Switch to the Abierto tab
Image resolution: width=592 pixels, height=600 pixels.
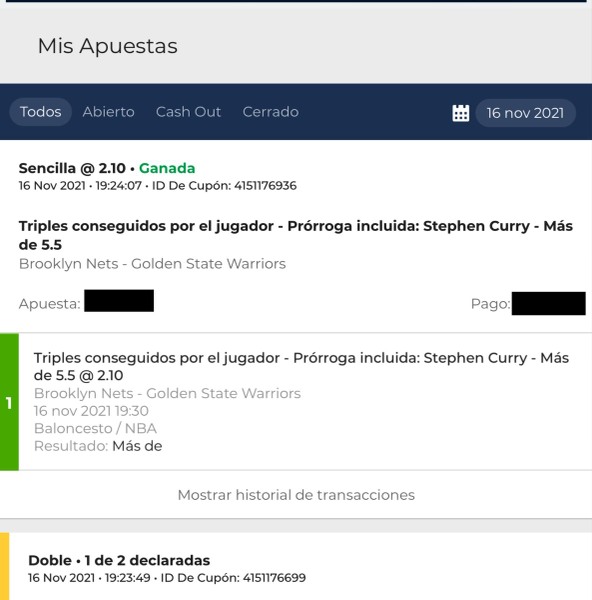[109, 112]
